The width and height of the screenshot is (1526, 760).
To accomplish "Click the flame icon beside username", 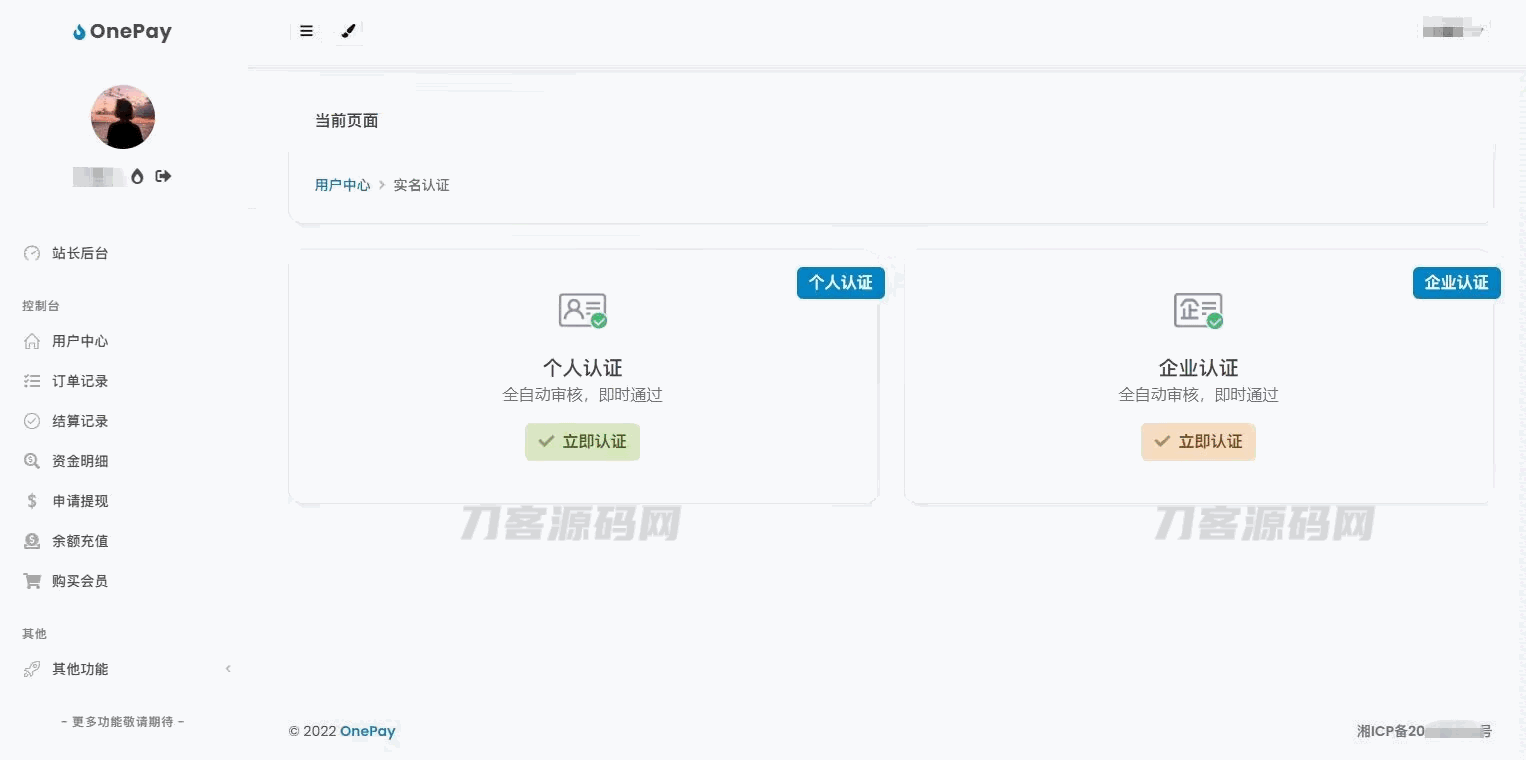I will pyautogui.click(x=137, y=177).
